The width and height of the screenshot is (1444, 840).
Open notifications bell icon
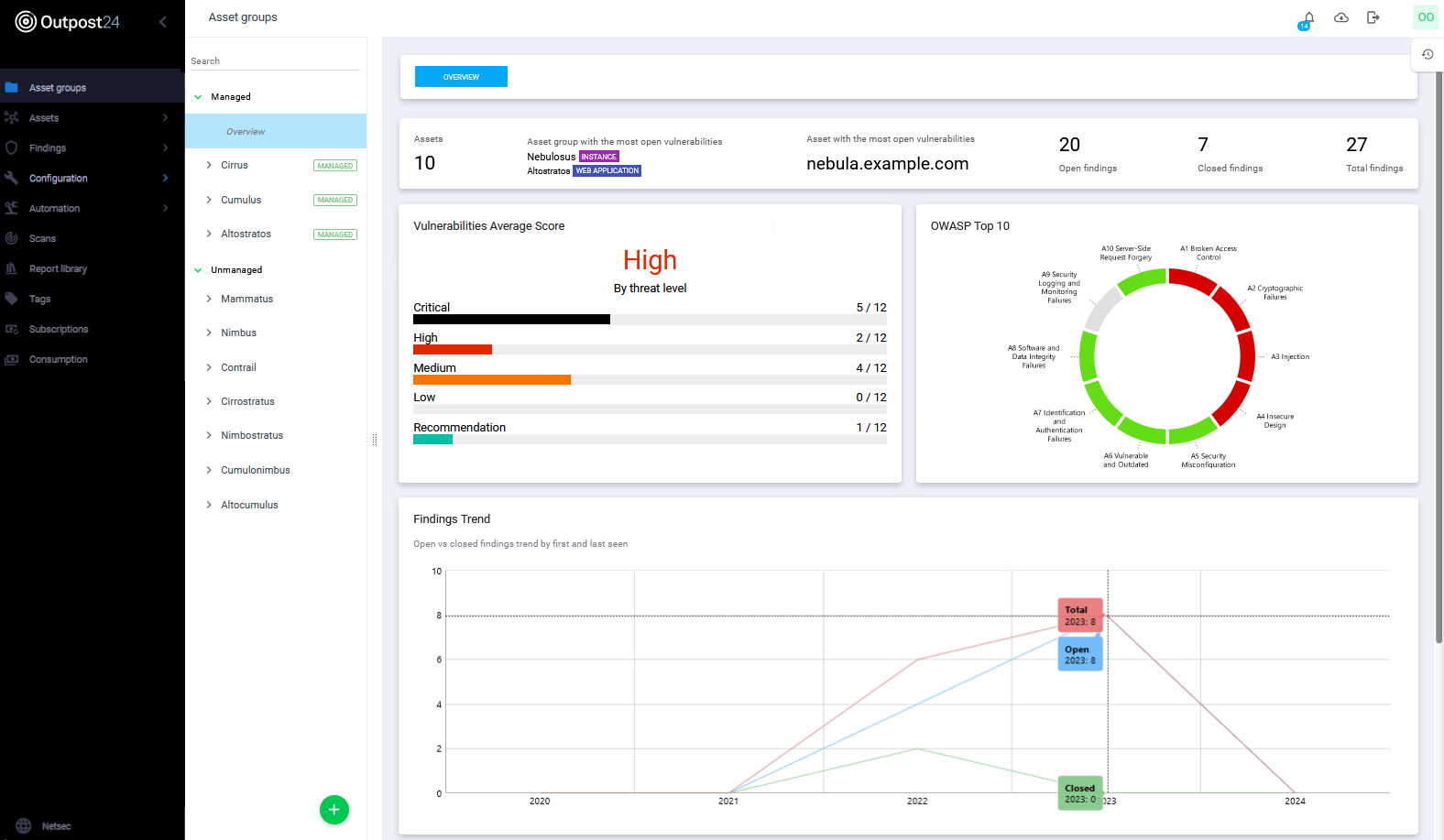point(1308,18)
